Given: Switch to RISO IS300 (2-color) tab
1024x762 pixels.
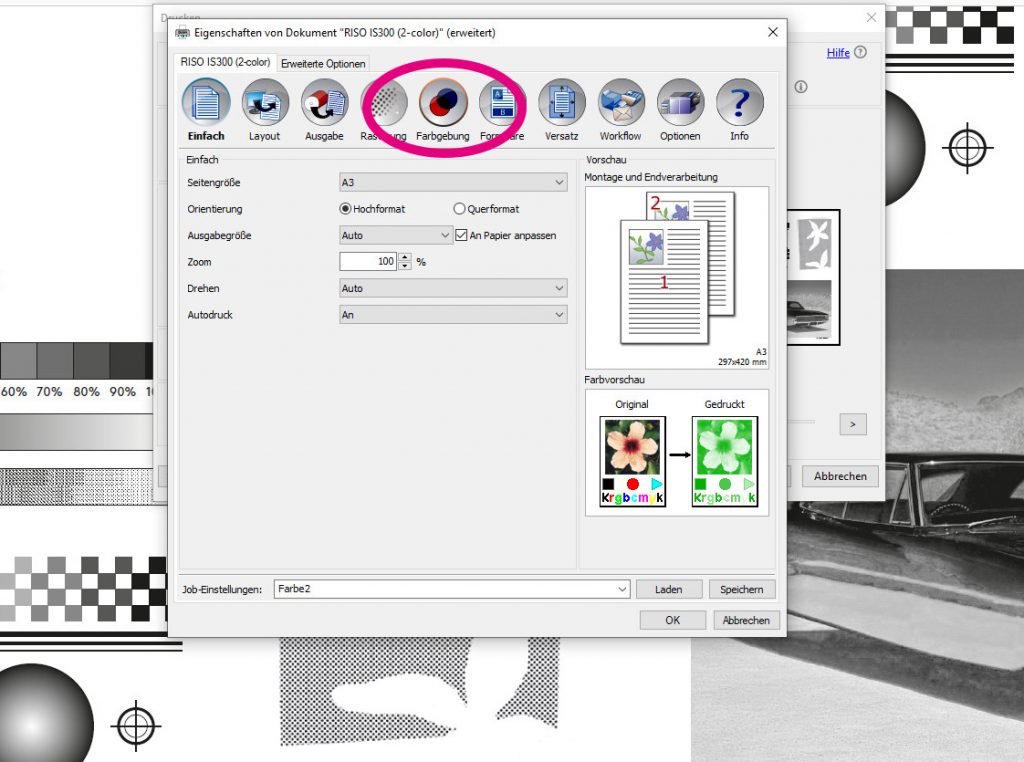Looking at the screenshot, I should pyautogui.click(x=225, y=62).
